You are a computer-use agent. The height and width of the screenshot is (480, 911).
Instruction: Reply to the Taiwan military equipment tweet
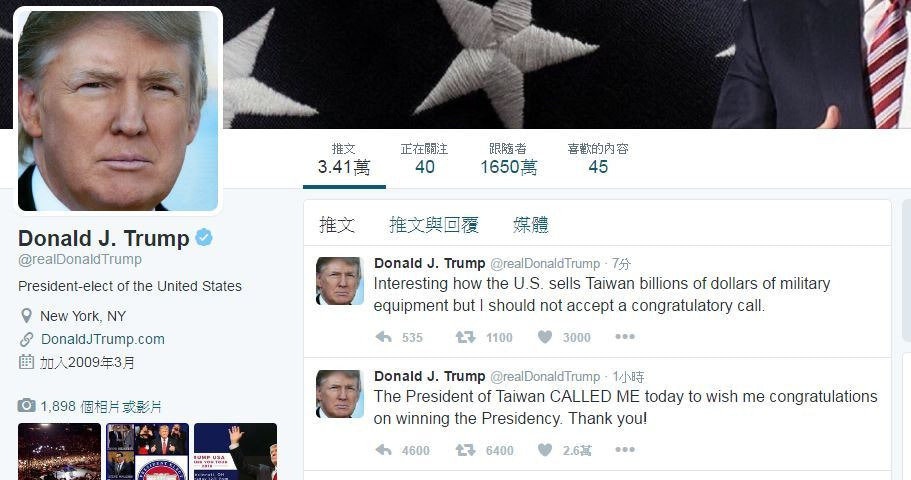(x=384, y=337)
